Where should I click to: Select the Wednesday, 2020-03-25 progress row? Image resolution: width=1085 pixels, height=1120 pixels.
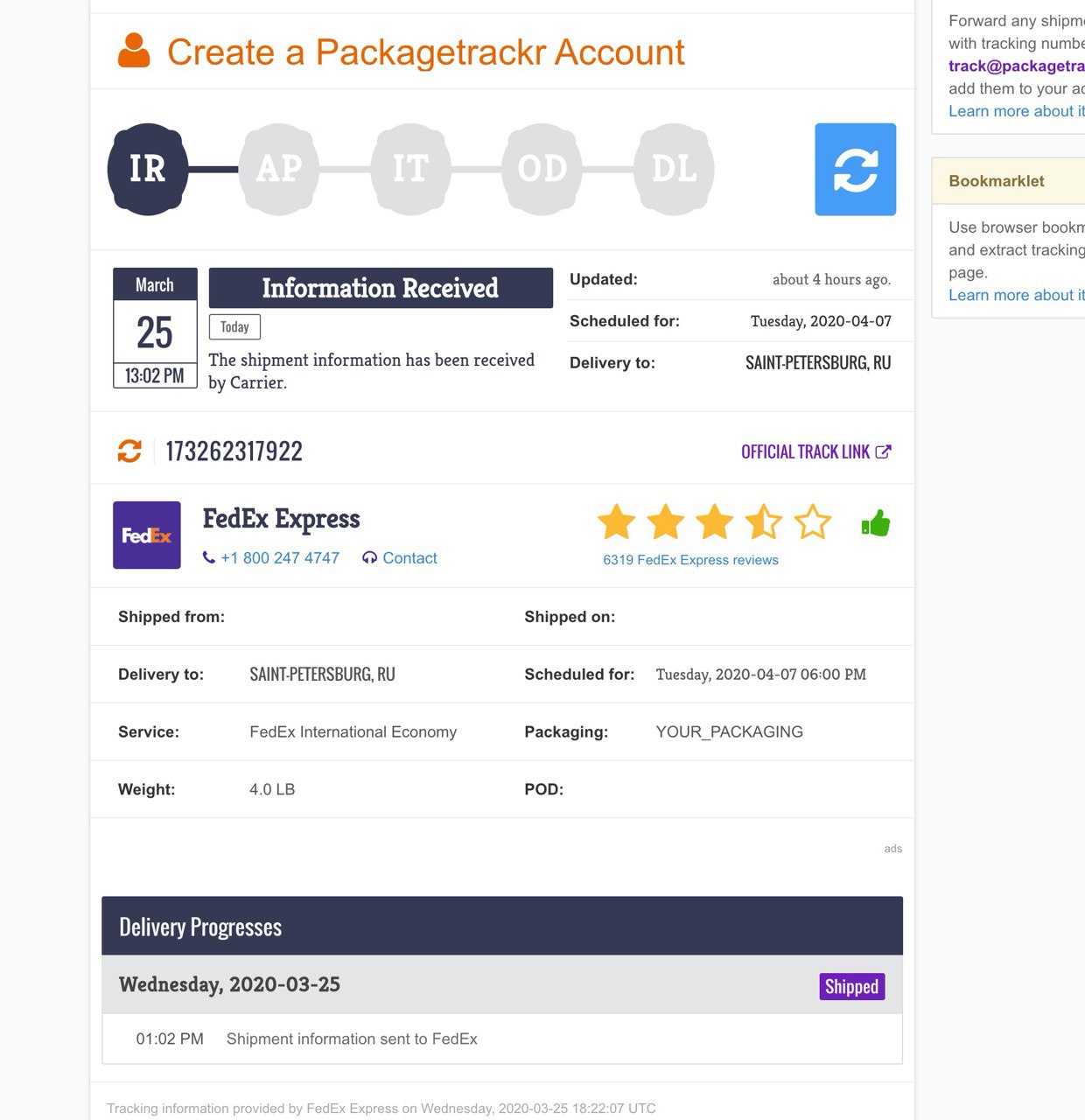pos(502,984)
